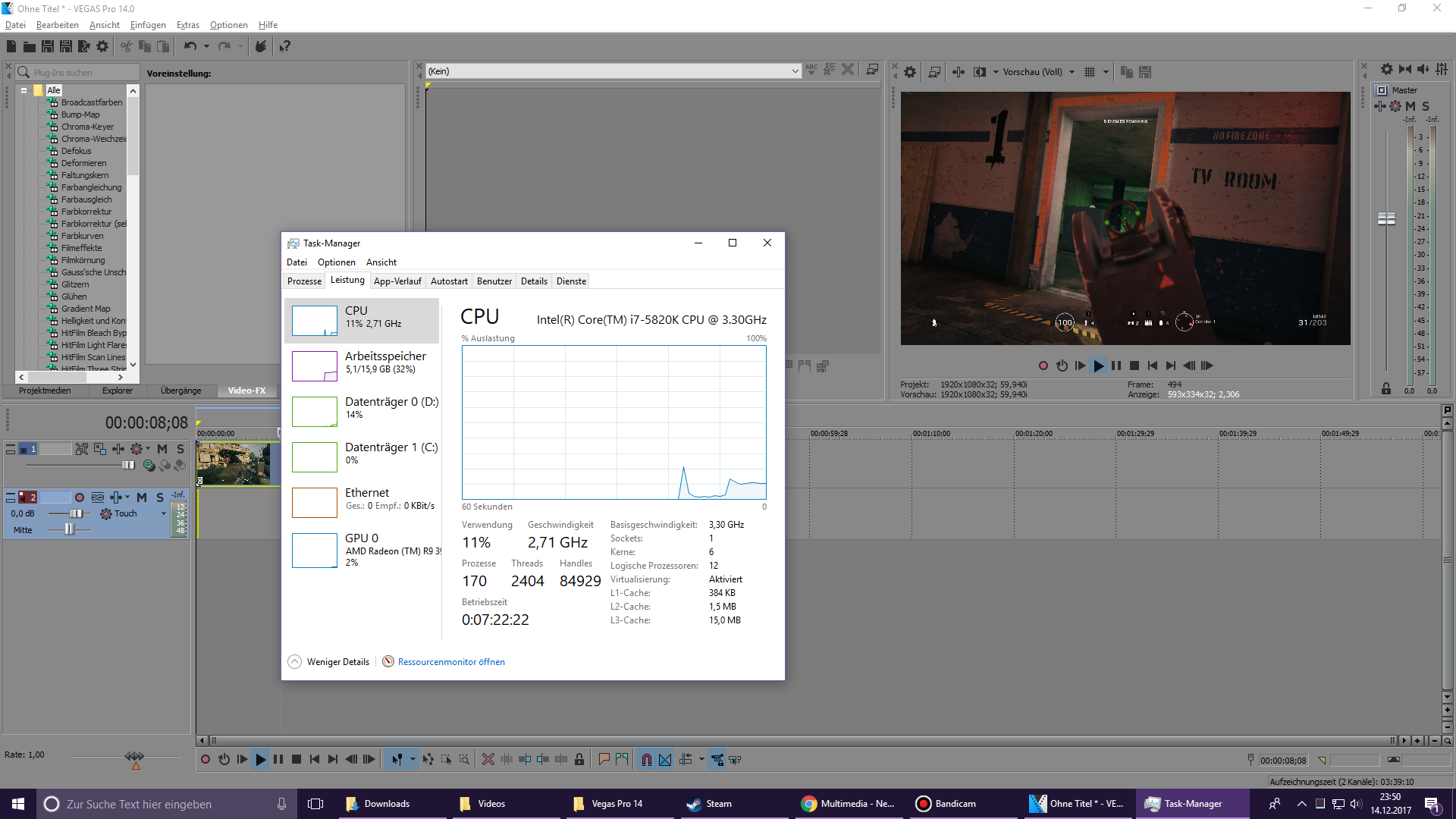Open project properties gear in main toolbar
1456x819 pixels.
pos(102,47)
